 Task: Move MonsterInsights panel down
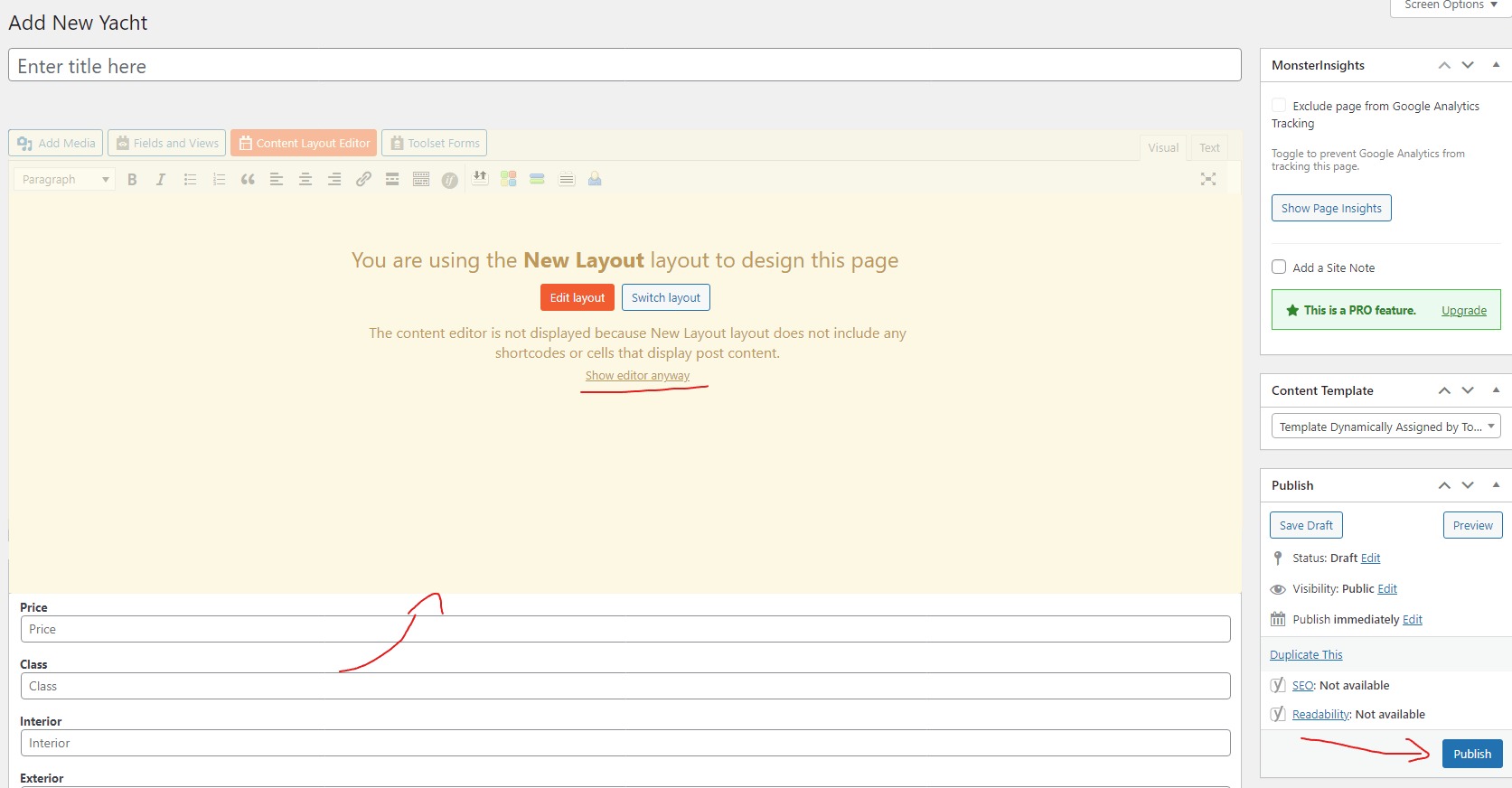coord(1468,65)
